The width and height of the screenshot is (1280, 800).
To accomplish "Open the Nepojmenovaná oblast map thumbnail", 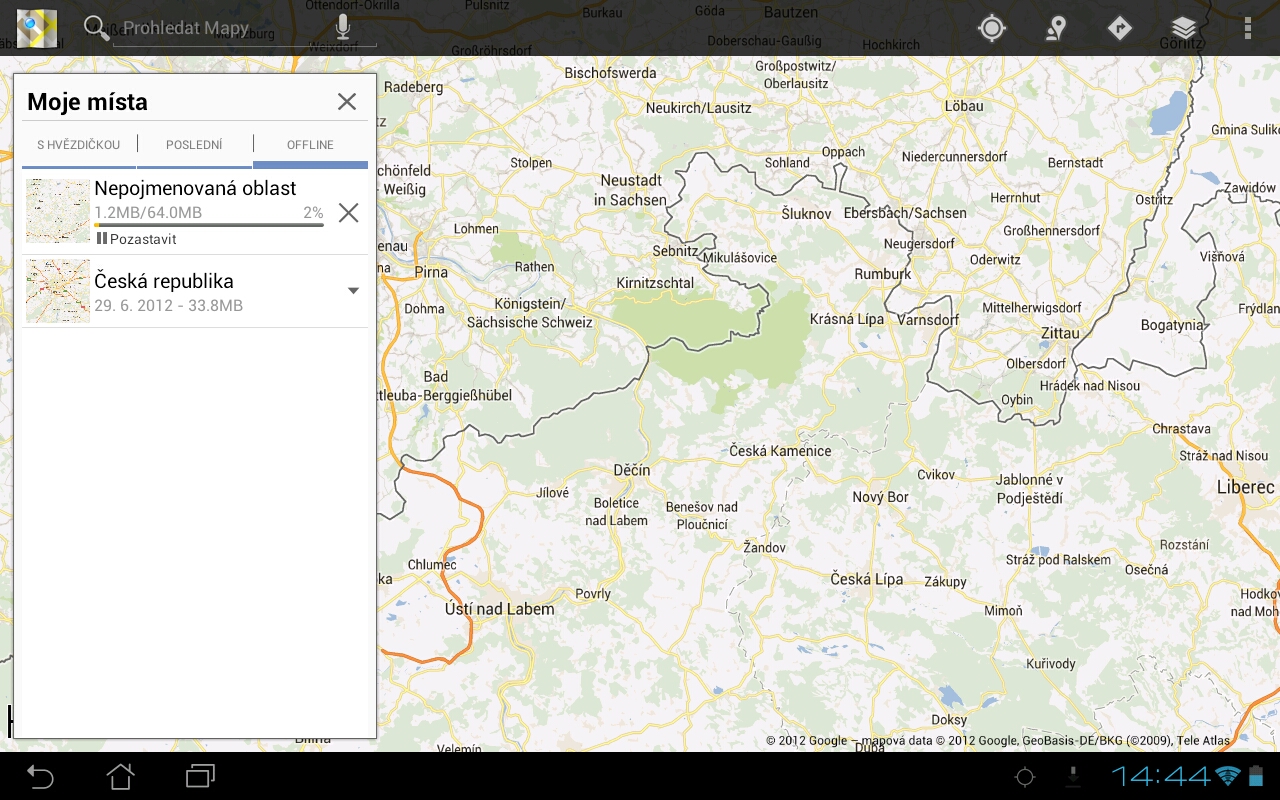I will (x=58, y=211).
